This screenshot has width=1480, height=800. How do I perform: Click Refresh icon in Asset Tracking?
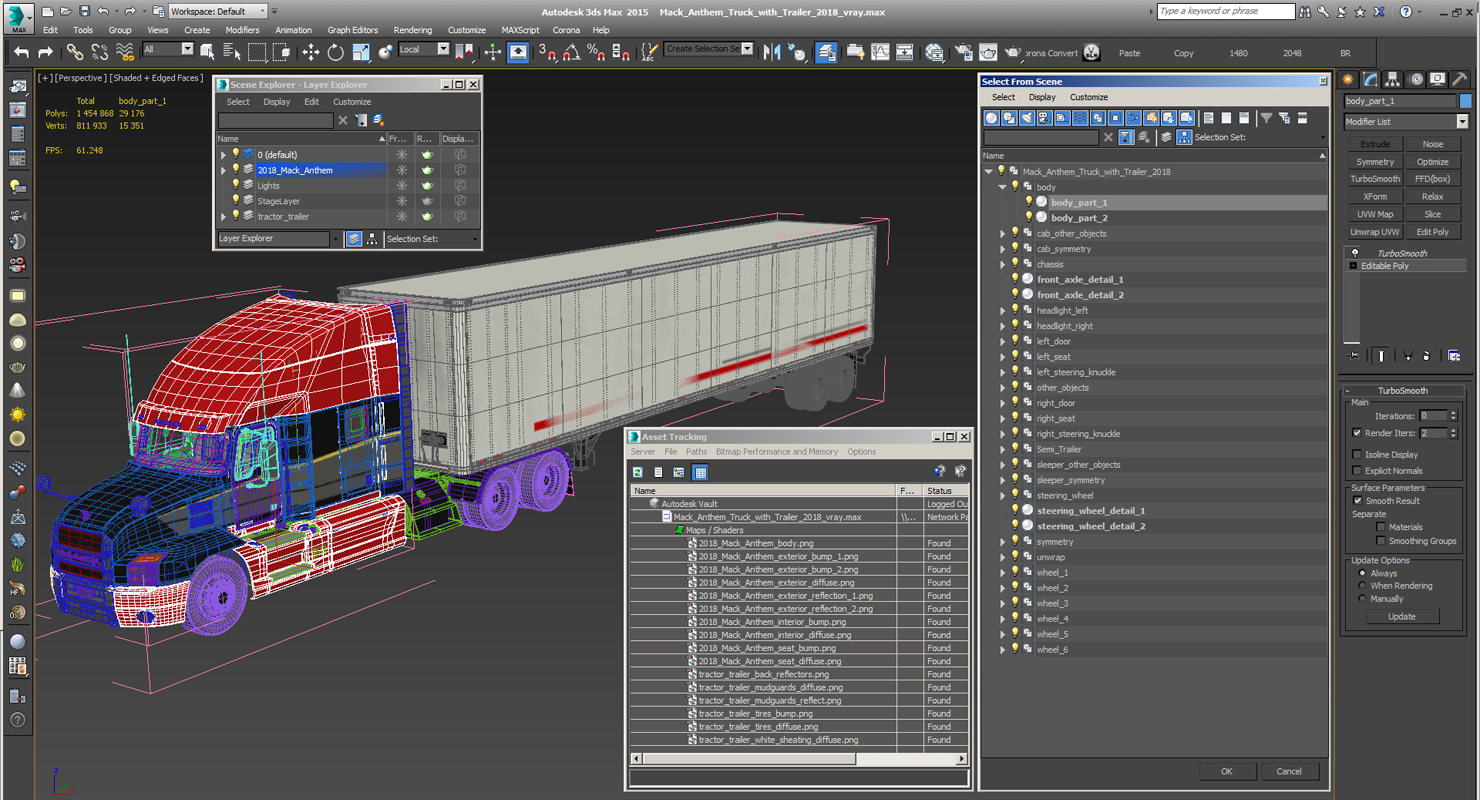[638, 472]
